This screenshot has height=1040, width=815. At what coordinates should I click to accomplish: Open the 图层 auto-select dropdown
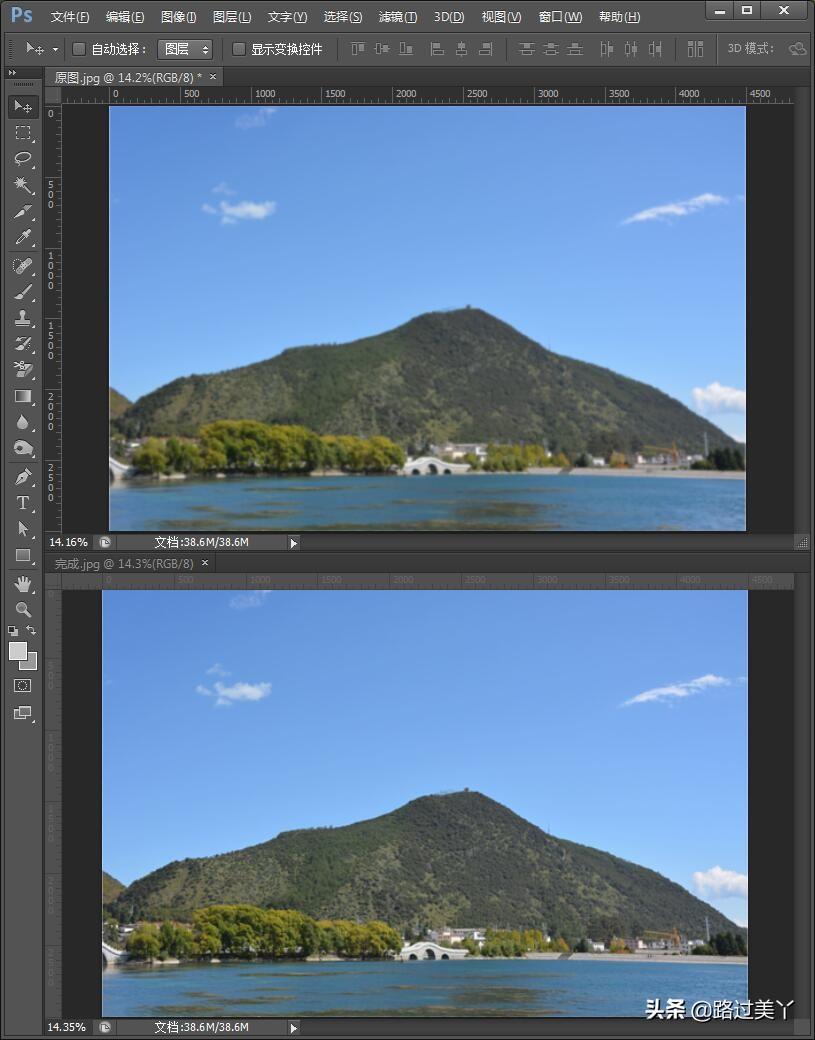pos(184,49)
